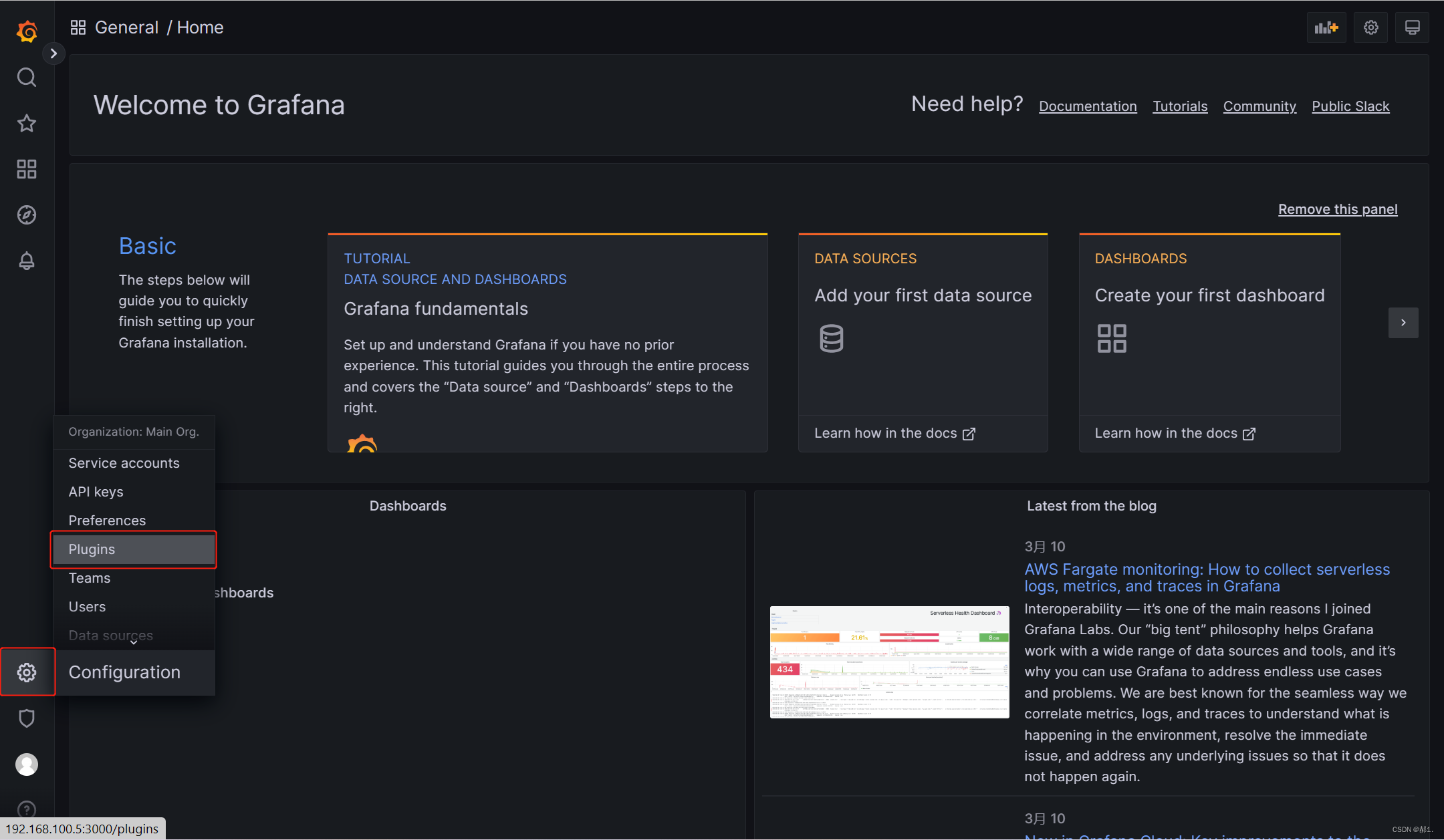1444x840 pixels.
Task: Open the Dashboards grid icon in sidebar
Action: 27,169
